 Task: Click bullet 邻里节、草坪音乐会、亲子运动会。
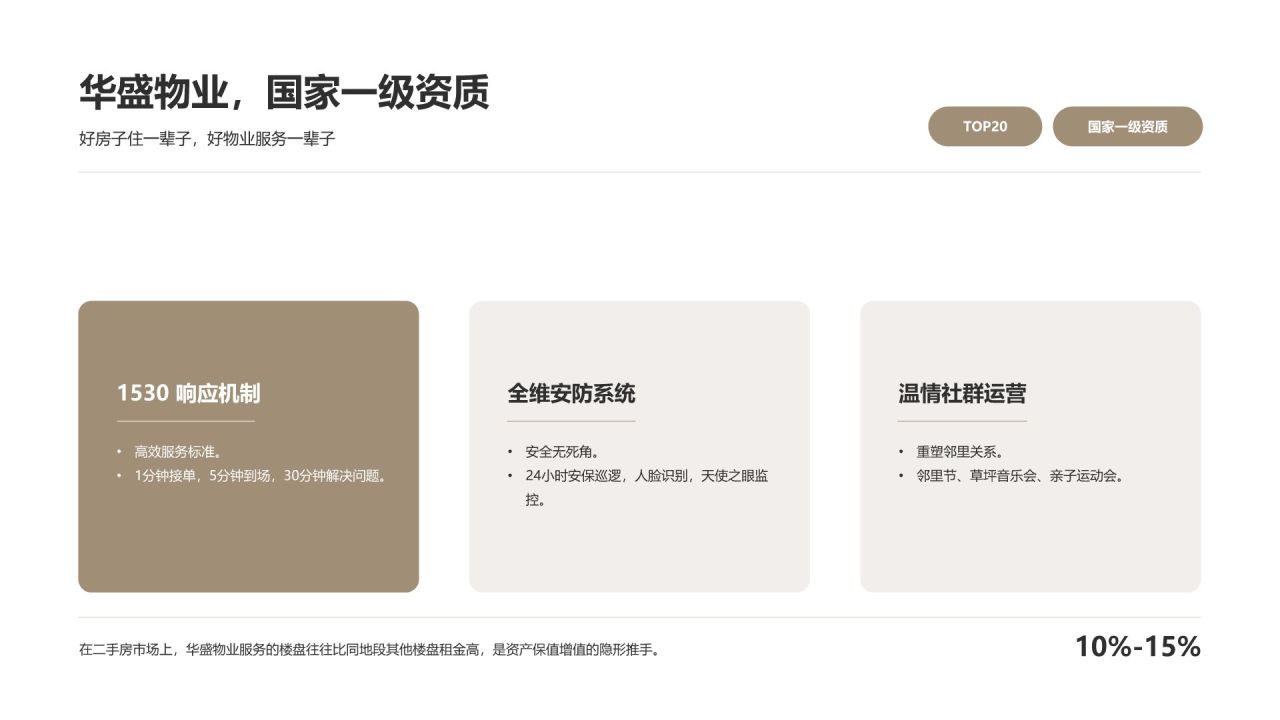pos(1021,476)
